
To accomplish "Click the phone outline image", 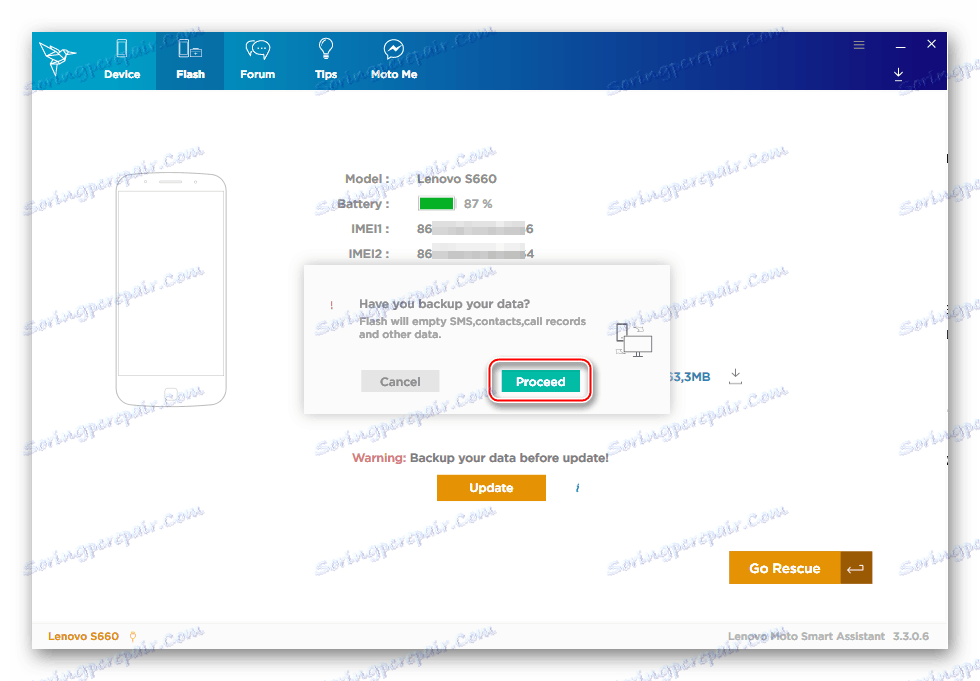I will click(171, 289).
